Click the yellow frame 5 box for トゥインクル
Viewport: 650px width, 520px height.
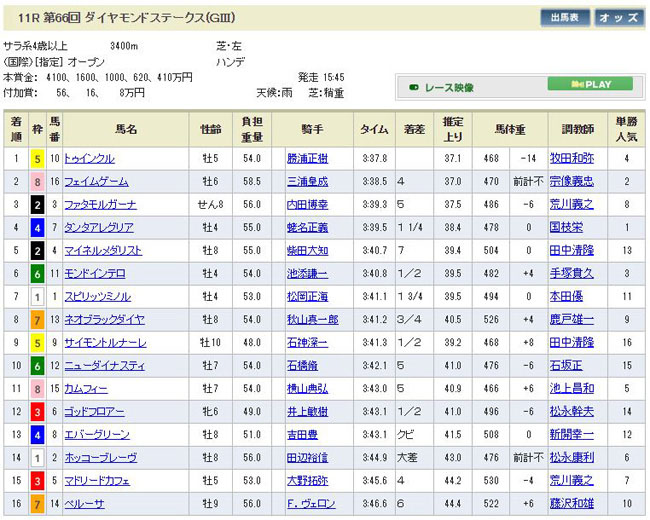coord(37,158)
